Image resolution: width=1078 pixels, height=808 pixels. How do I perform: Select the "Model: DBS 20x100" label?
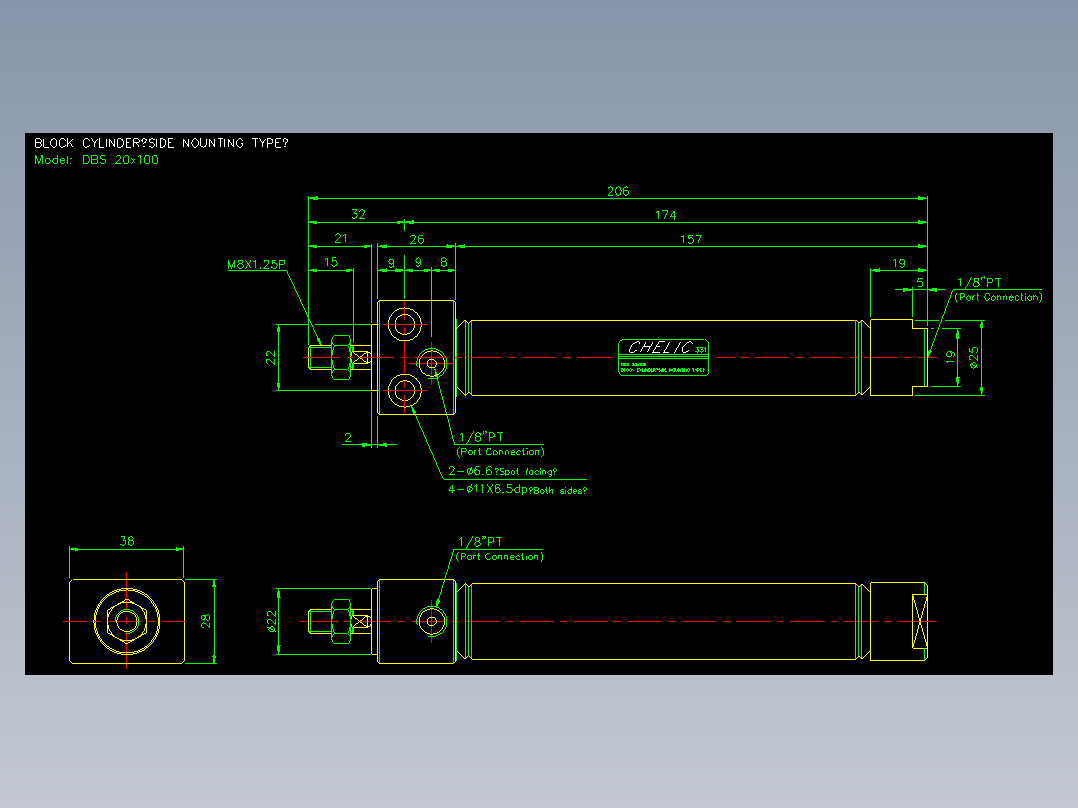click(x=96, y=160)
